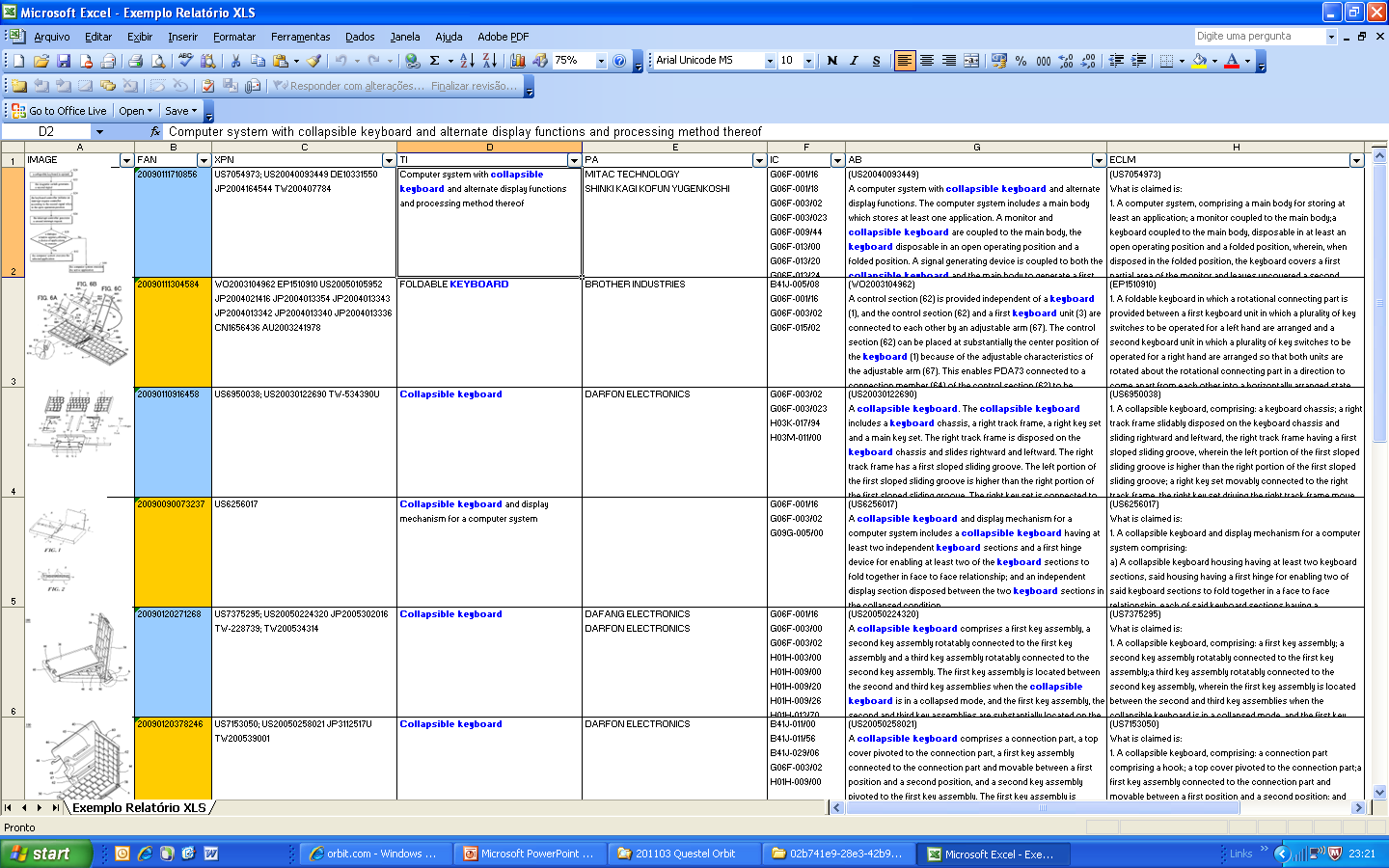Create a new blank workbook
Image resolution: width=1389 pixels, height=868 pixels.
(18, 60)
